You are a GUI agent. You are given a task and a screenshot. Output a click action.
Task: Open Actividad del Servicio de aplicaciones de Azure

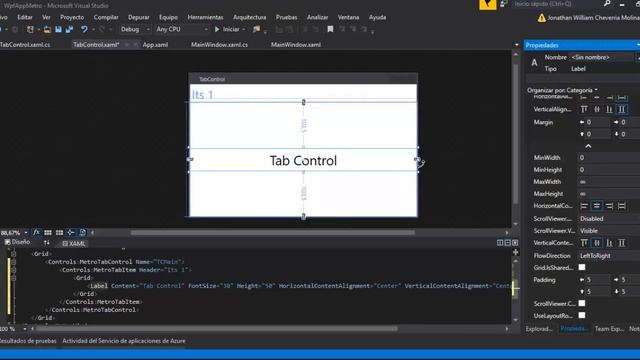pyautogui.click(x=124, y=341)
